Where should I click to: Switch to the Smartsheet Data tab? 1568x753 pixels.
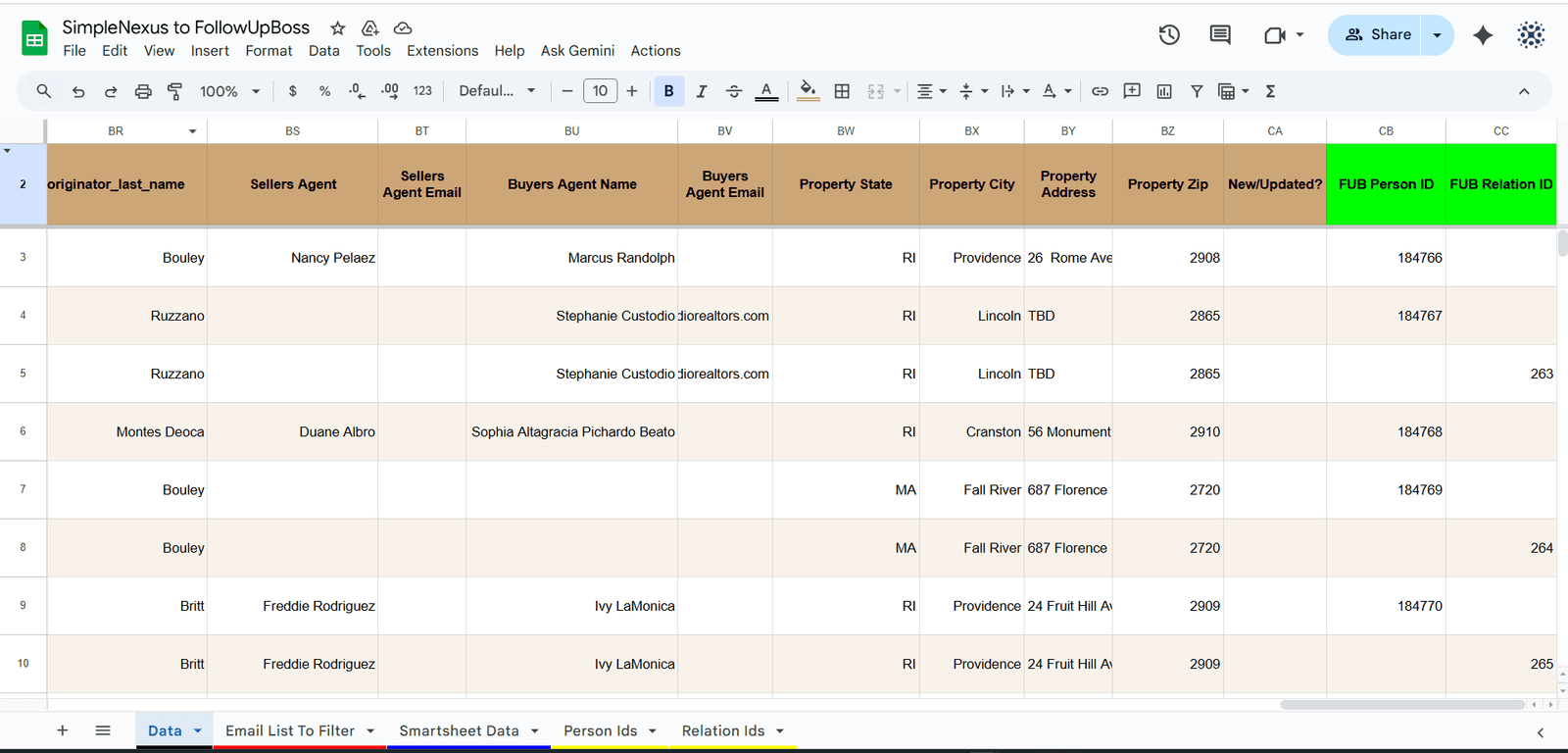pyautogui.click(x=459, y=730)
